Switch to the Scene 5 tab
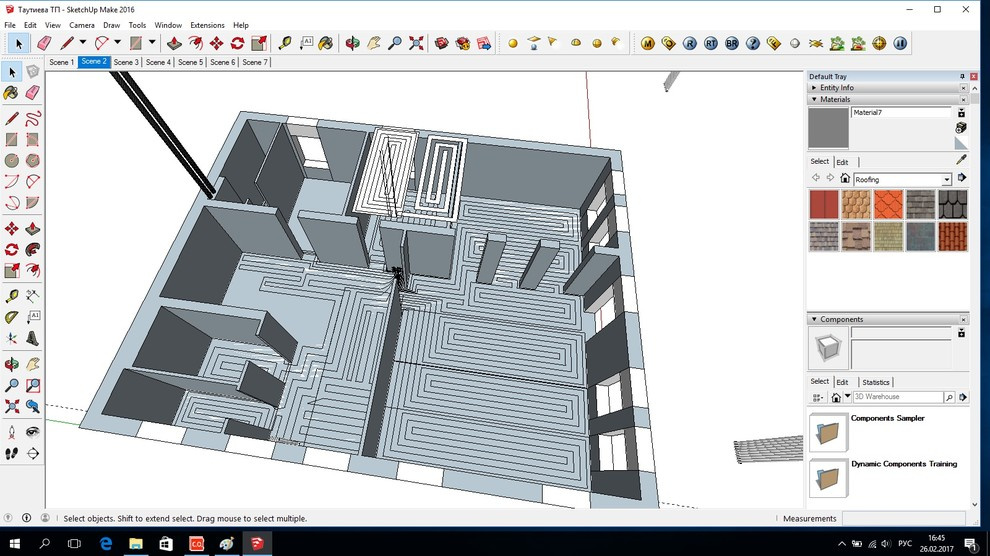The height and width of the screenshot is (556, 990). pos(190,62)
